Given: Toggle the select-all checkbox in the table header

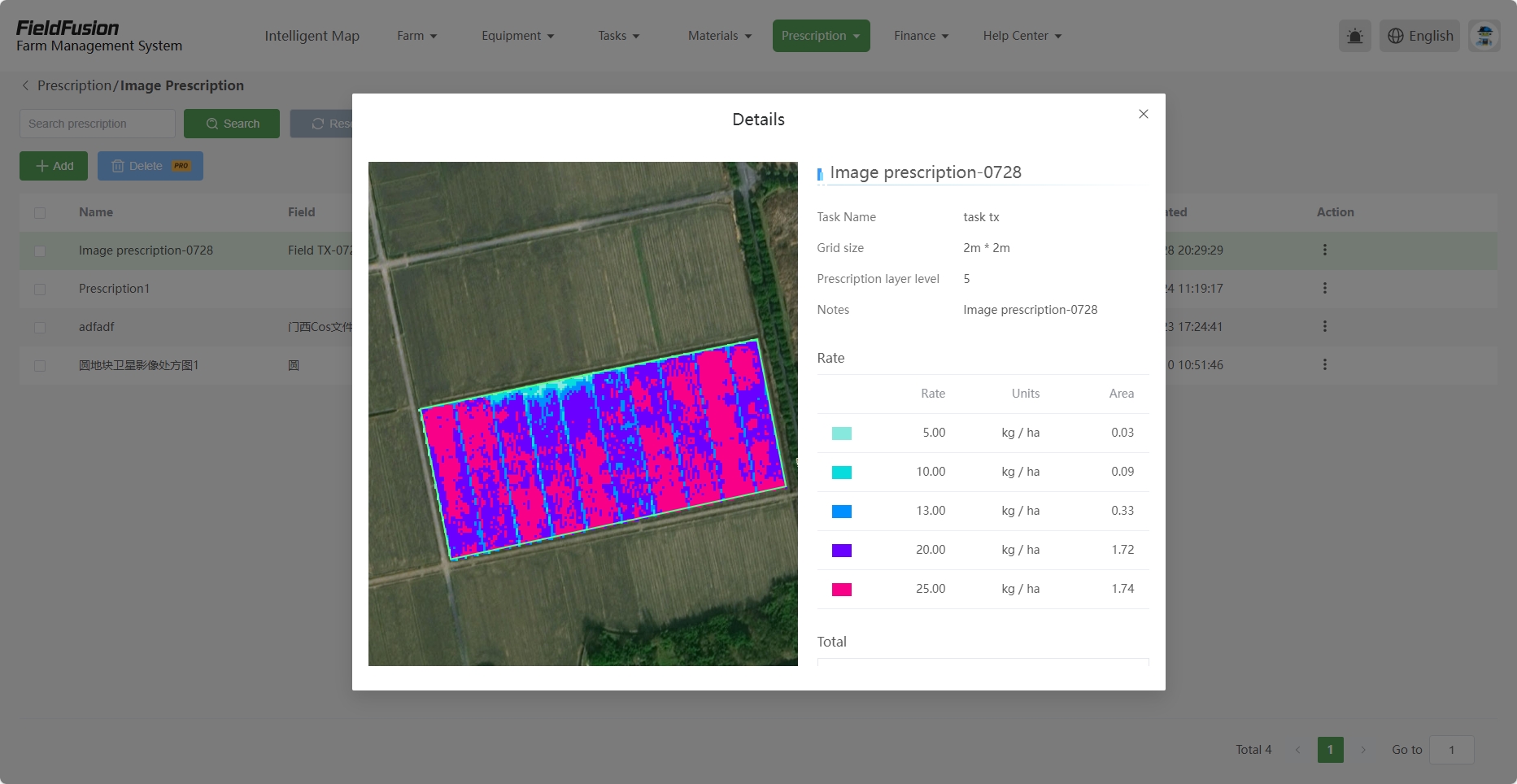Looking at the screenshot, I should 40,212.
